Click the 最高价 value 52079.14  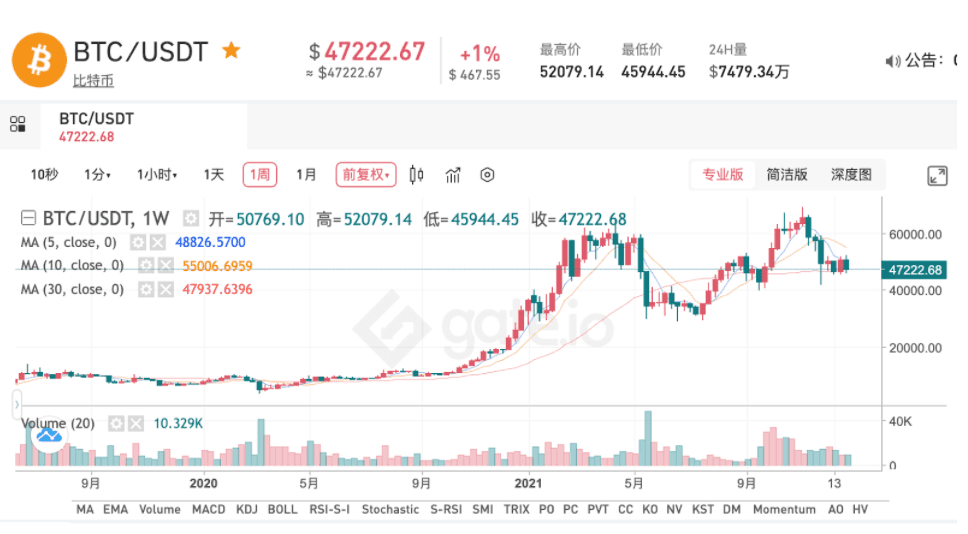(x=572, y=72)
